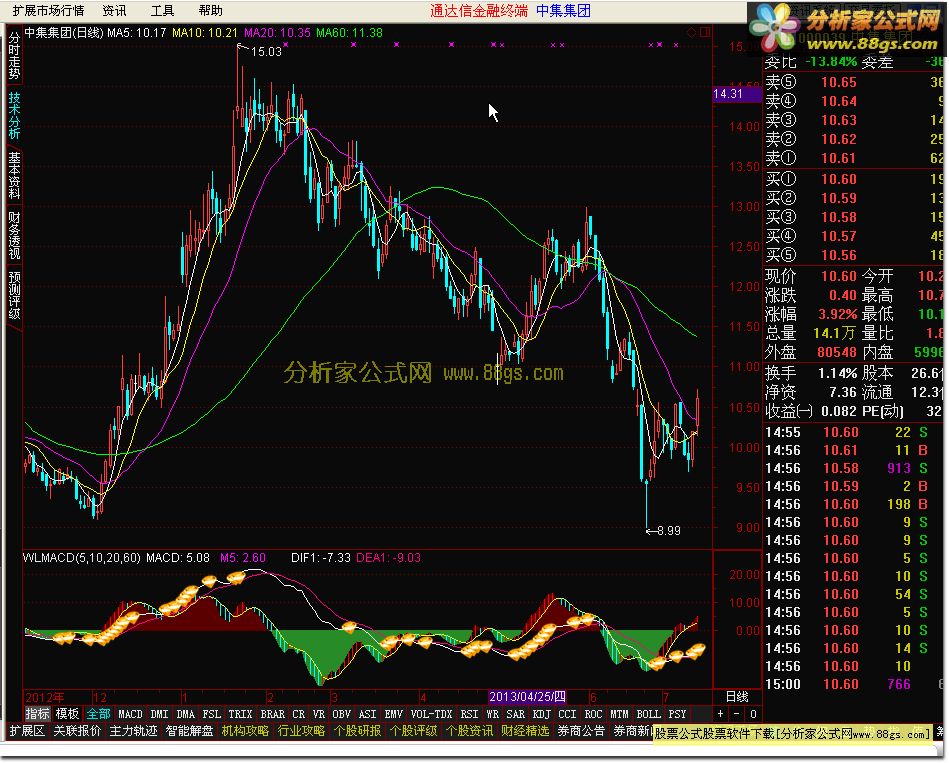The image size is (949, 763).
Task: Switch indicator to BRAR
Action: [272, 714]
